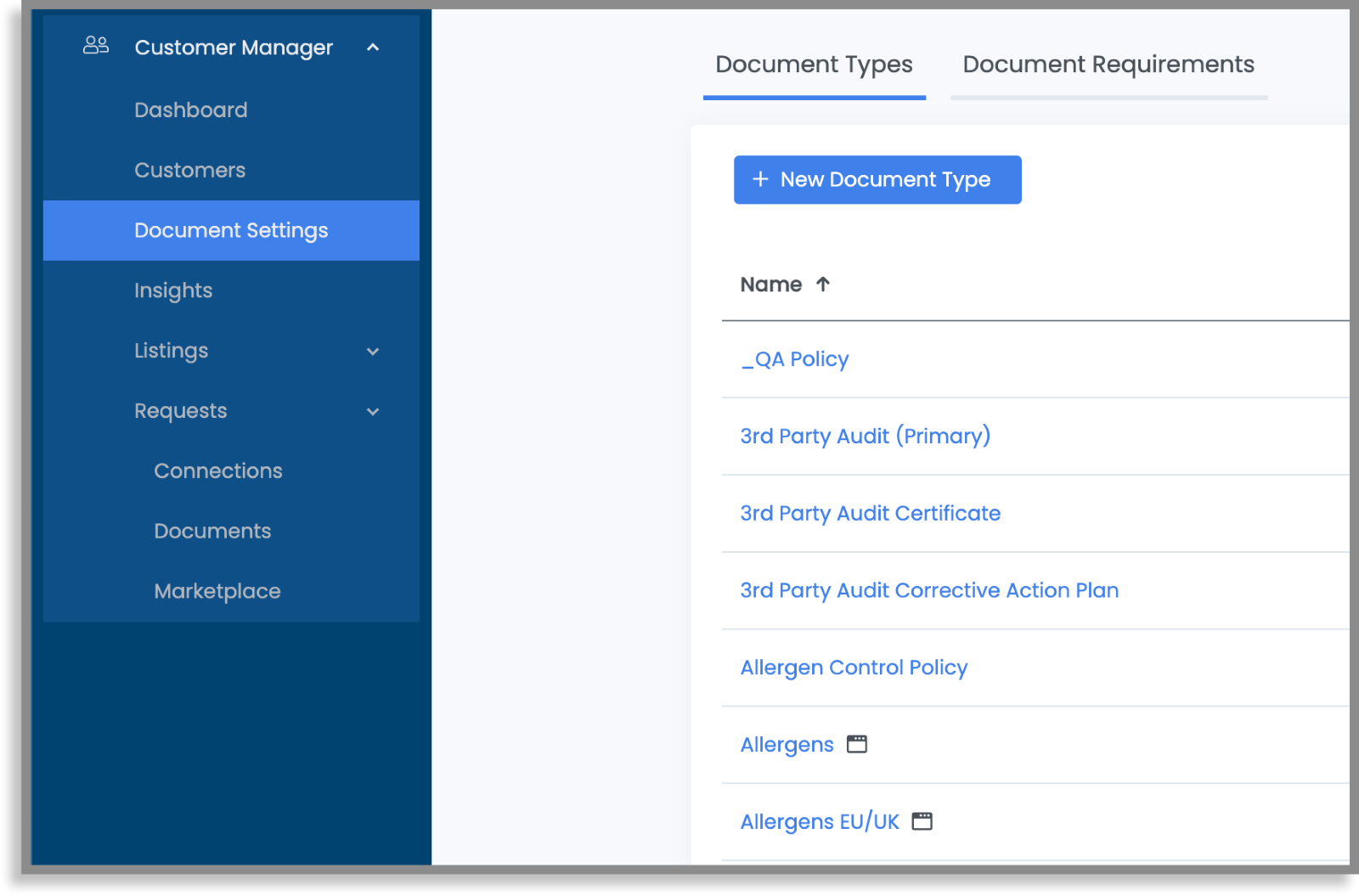Open 3rd Party Audit Corrective Action Plan
Viewport: 1359px width, 896px height.
click(929, 590)
